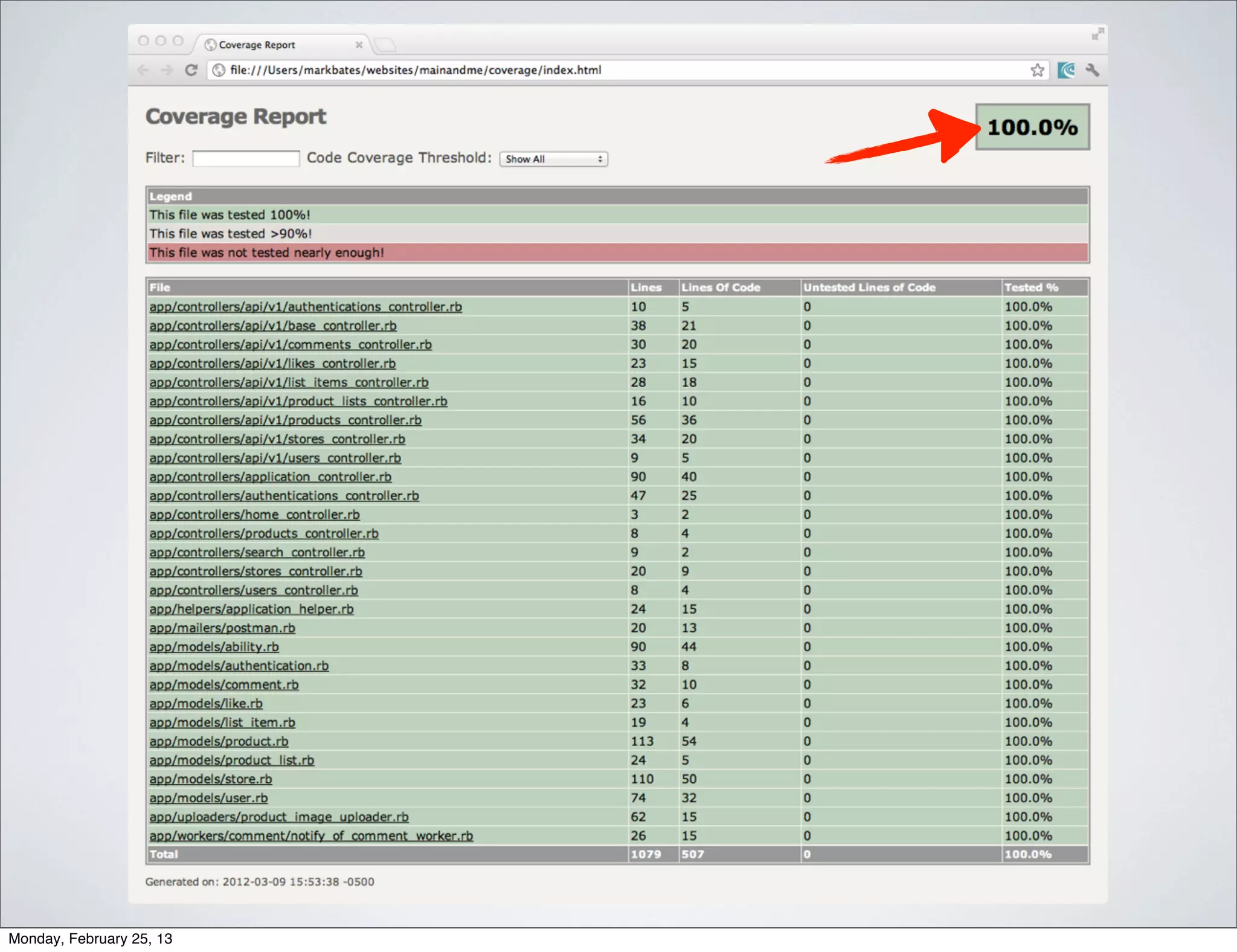Image resolution: width=1237 pixels, height=952 pixels.
Task: Click the teal extension icon in the toolbar
Action: [1066, 70]
